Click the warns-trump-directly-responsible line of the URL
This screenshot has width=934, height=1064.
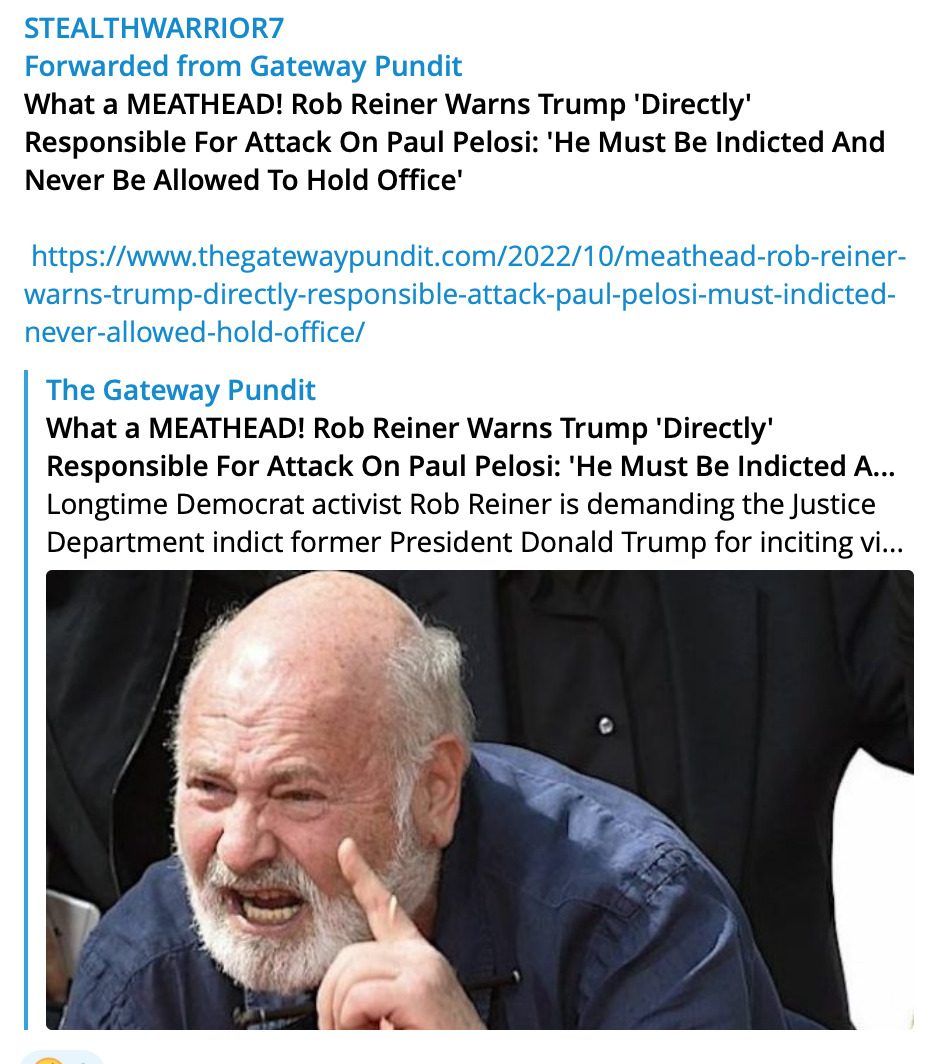pyautogui.click(x=460, y=294)
